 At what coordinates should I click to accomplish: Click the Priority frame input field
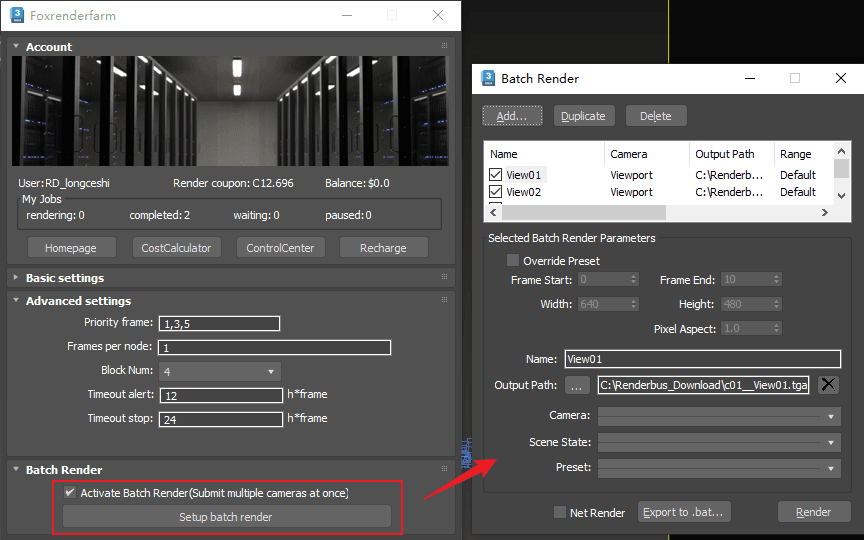[x=219, y=323]
